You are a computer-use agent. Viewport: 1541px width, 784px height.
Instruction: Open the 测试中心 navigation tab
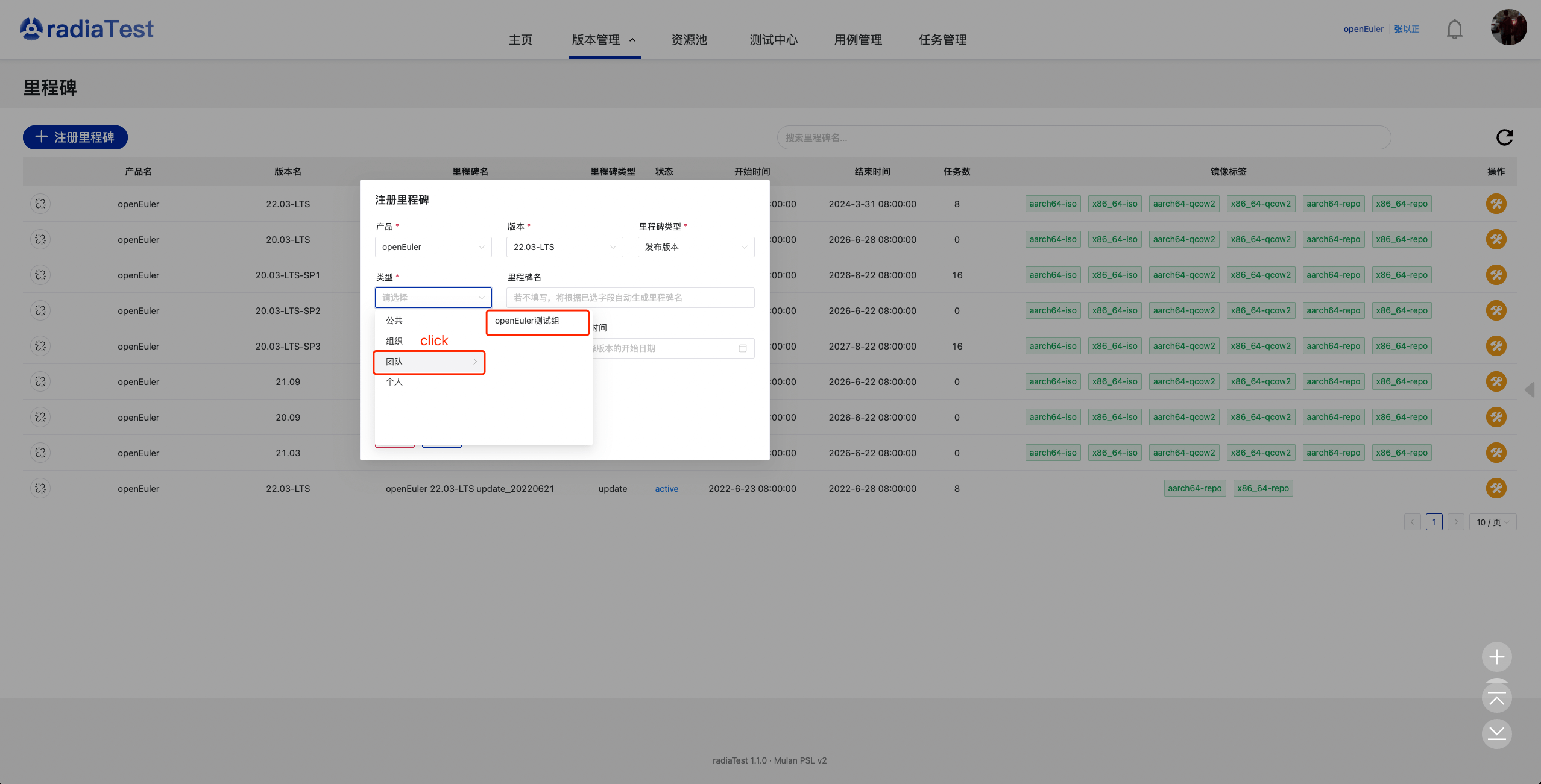click(774, 40)
